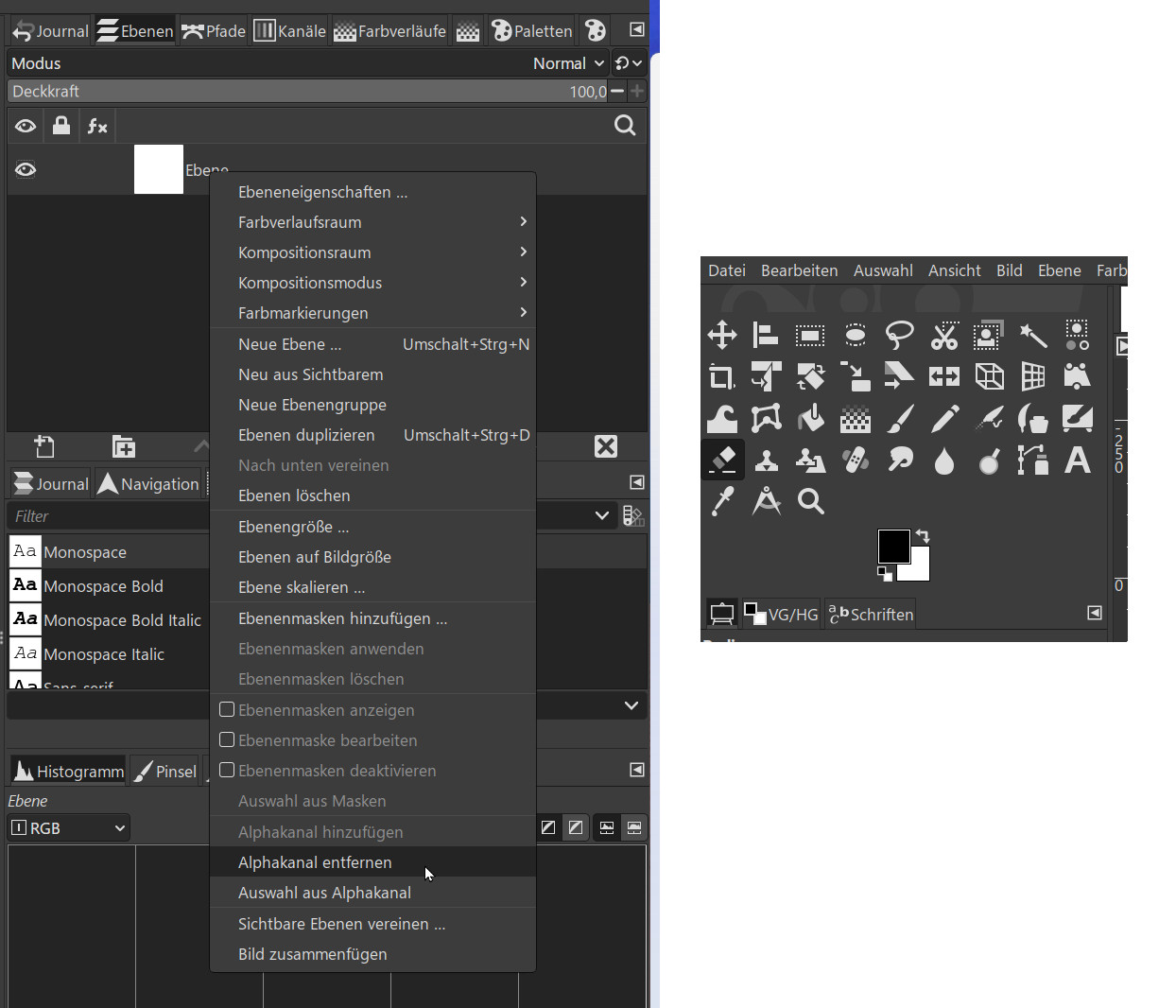Click the fx effects icon in the layers header

click(x=97, y=126)
